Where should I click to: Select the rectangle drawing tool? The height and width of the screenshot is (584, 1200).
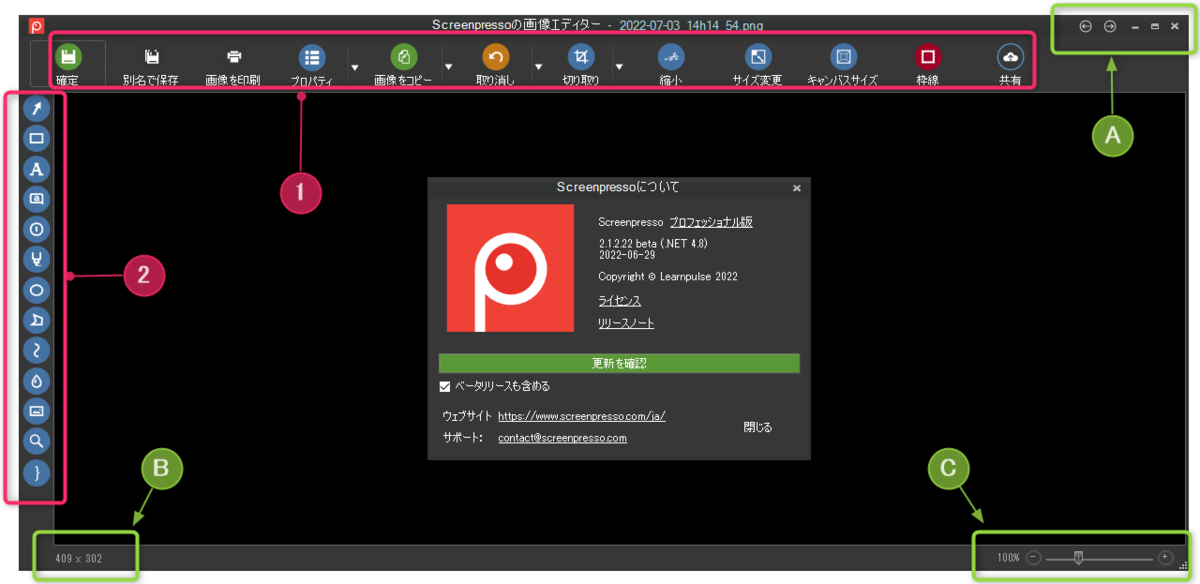(x=37, y=138)
